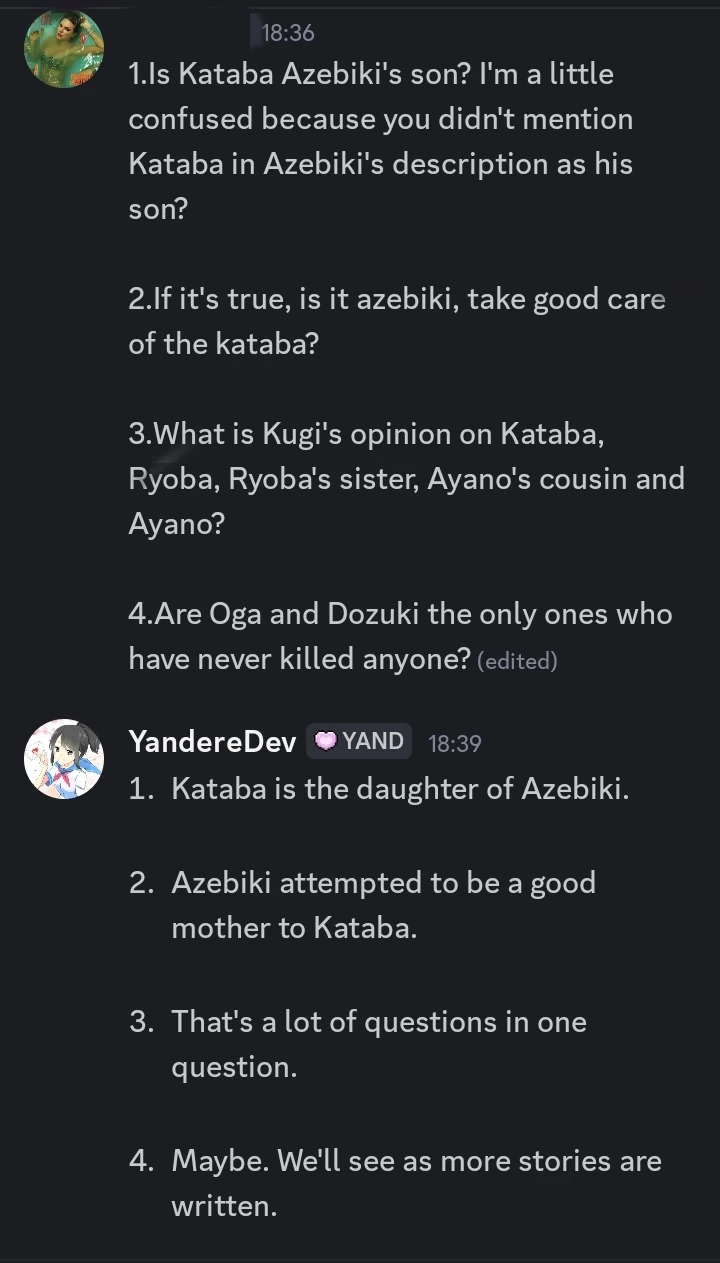
Task: Click reply "Maybe. We'll see as more stories"
Action: click(416, 1183)
